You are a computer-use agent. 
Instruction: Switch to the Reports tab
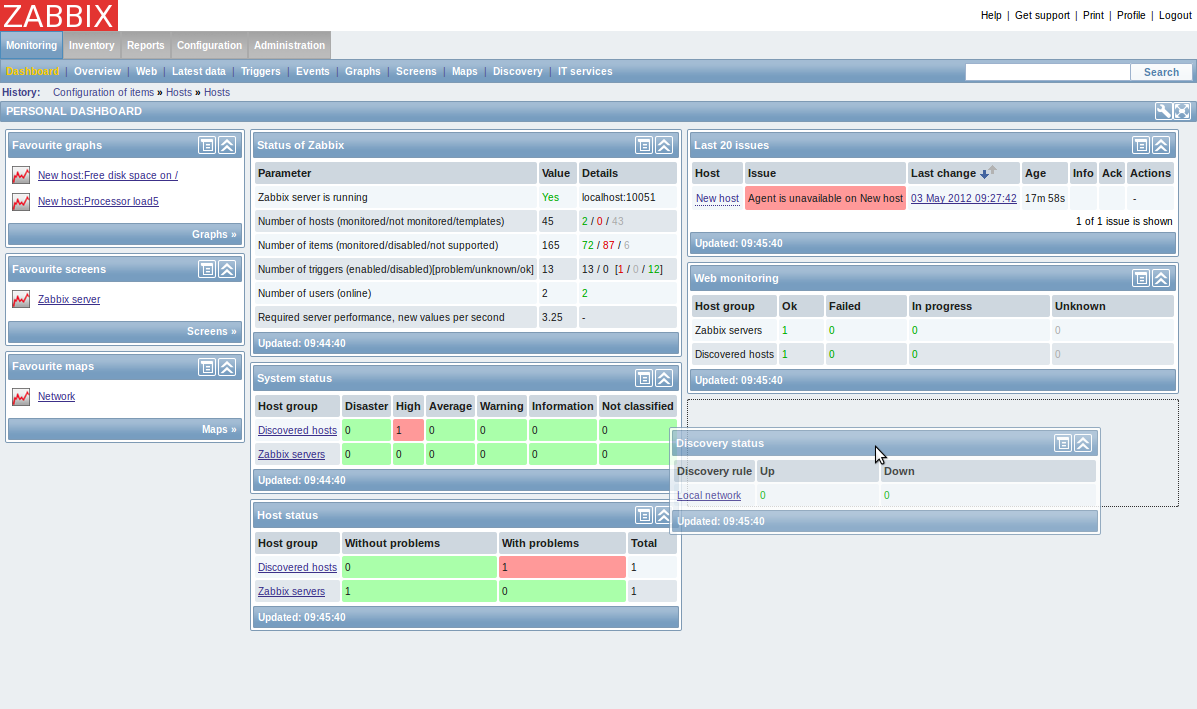coord(146,45)
